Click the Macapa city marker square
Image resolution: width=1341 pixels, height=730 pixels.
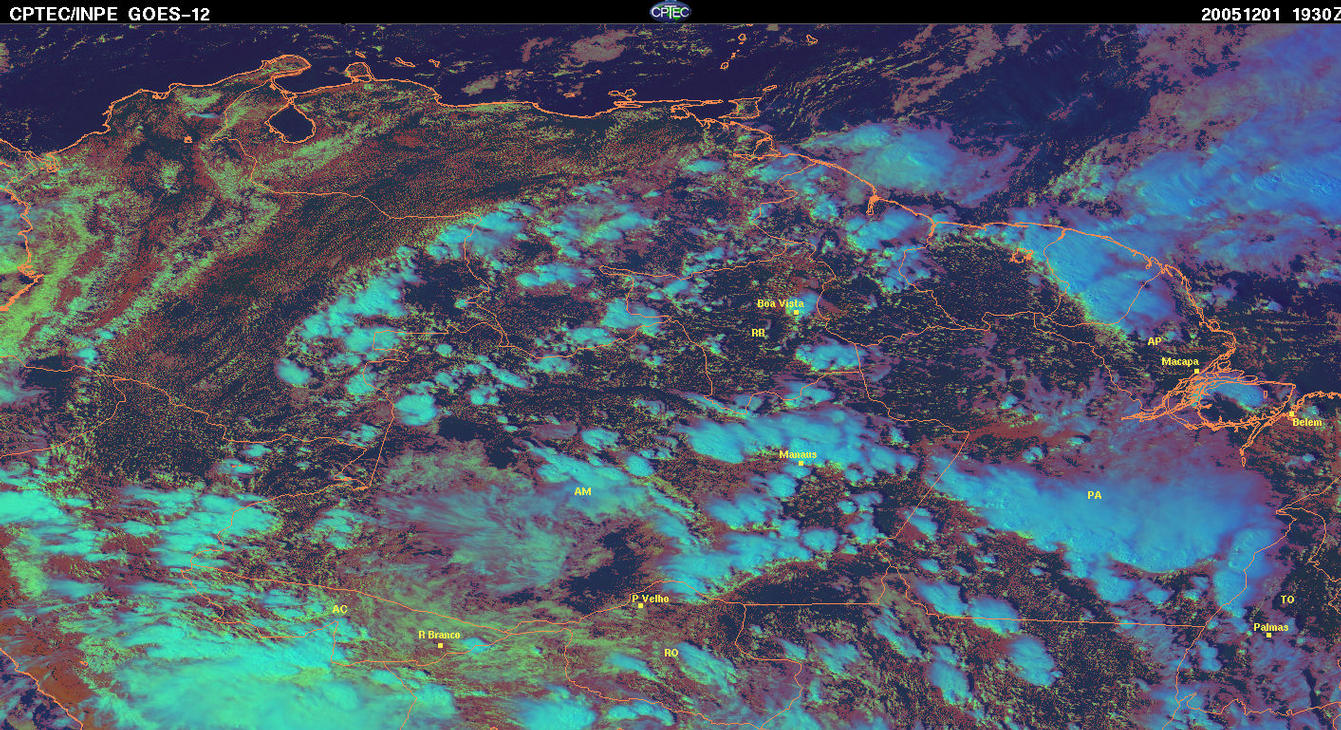tap(1196, 371)
